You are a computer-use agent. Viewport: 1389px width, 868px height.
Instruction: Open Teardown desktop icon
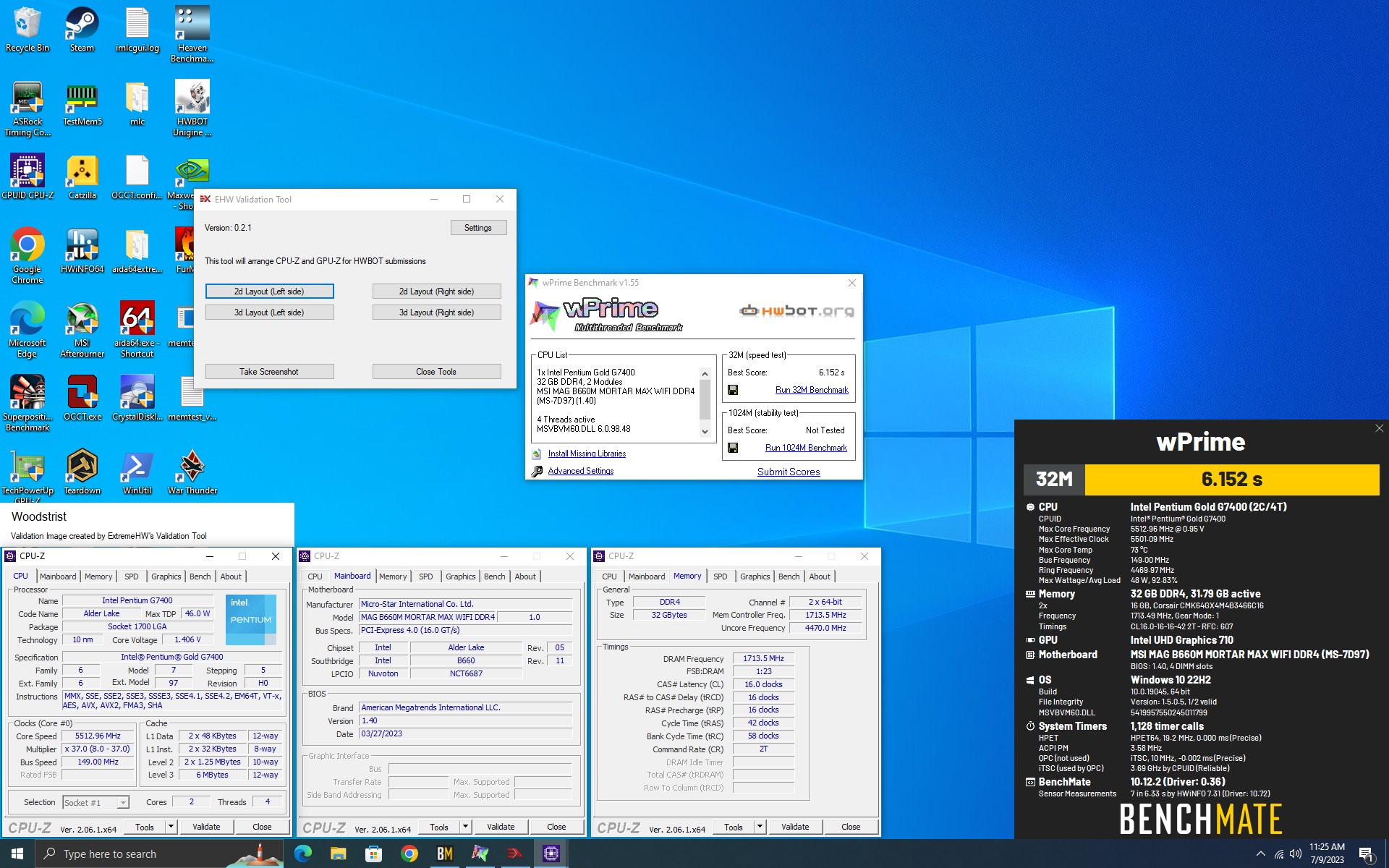82,472
